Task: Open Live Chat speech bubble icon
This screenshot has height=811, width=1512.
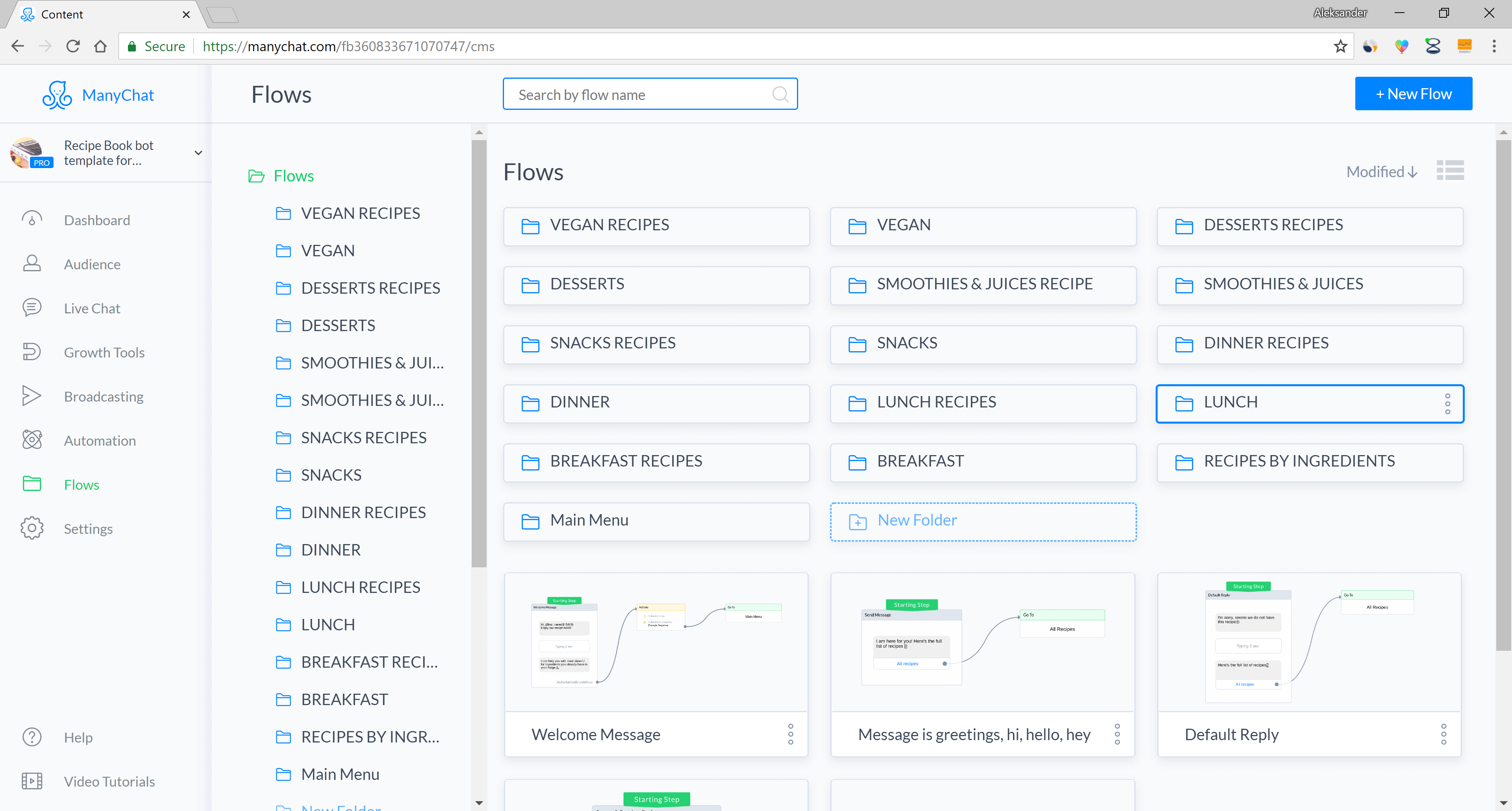Action: [x=31, y=307]
